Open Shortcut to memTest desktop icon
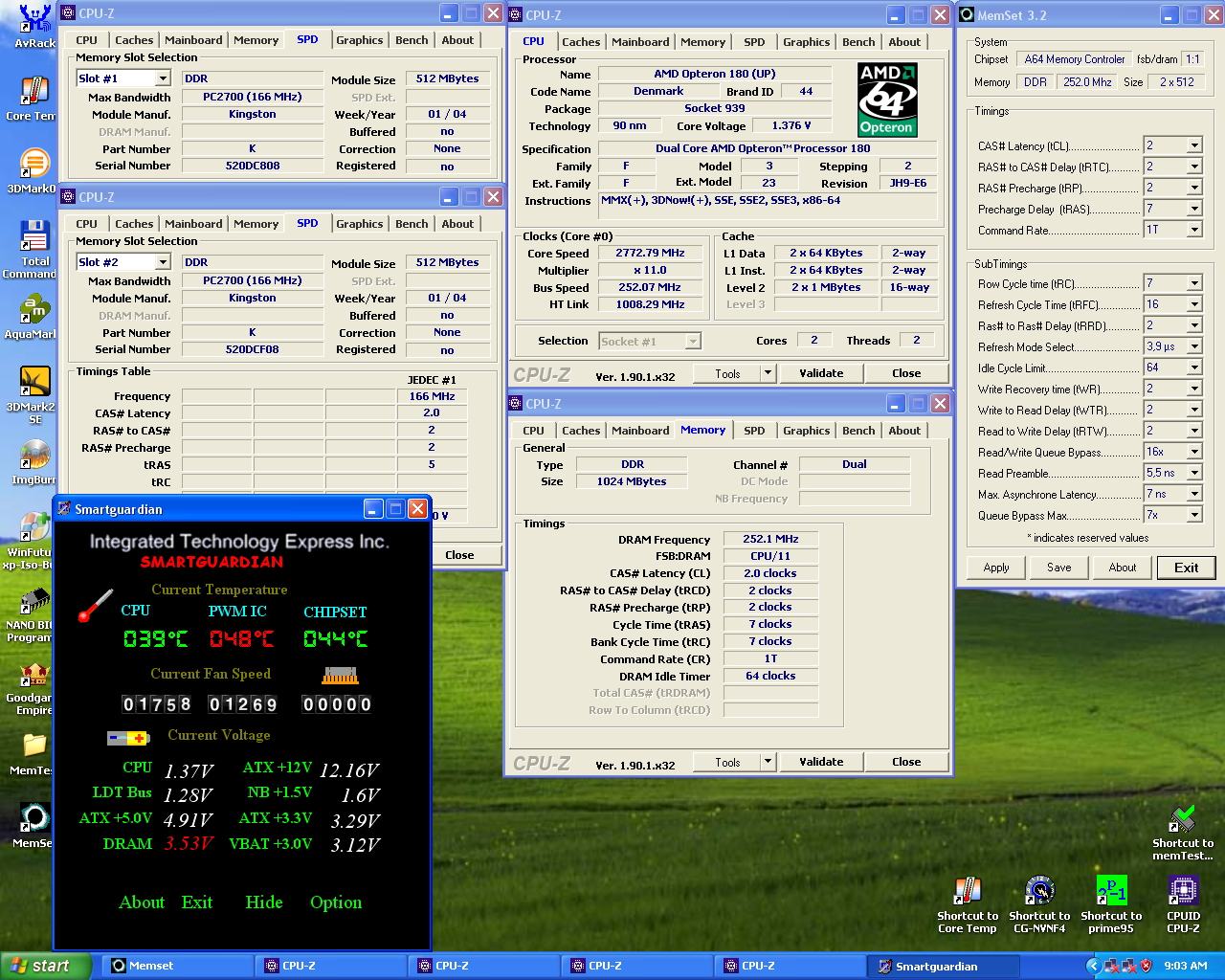Image resolution: width=1225 pixels, height=980 pixels. tap(1183, 833)
